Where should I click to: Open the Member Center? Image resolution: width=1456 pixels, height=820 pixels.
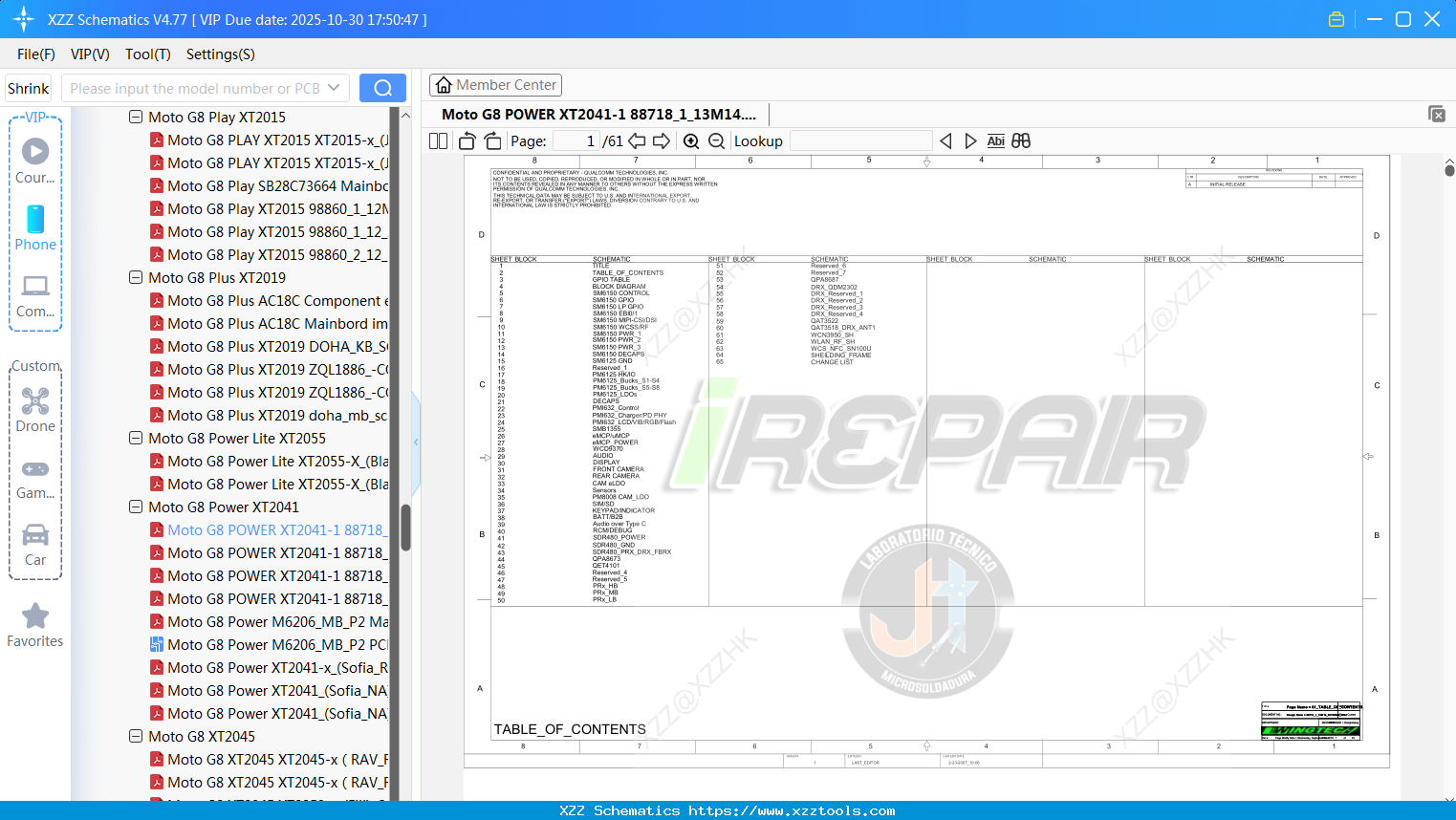495,85
